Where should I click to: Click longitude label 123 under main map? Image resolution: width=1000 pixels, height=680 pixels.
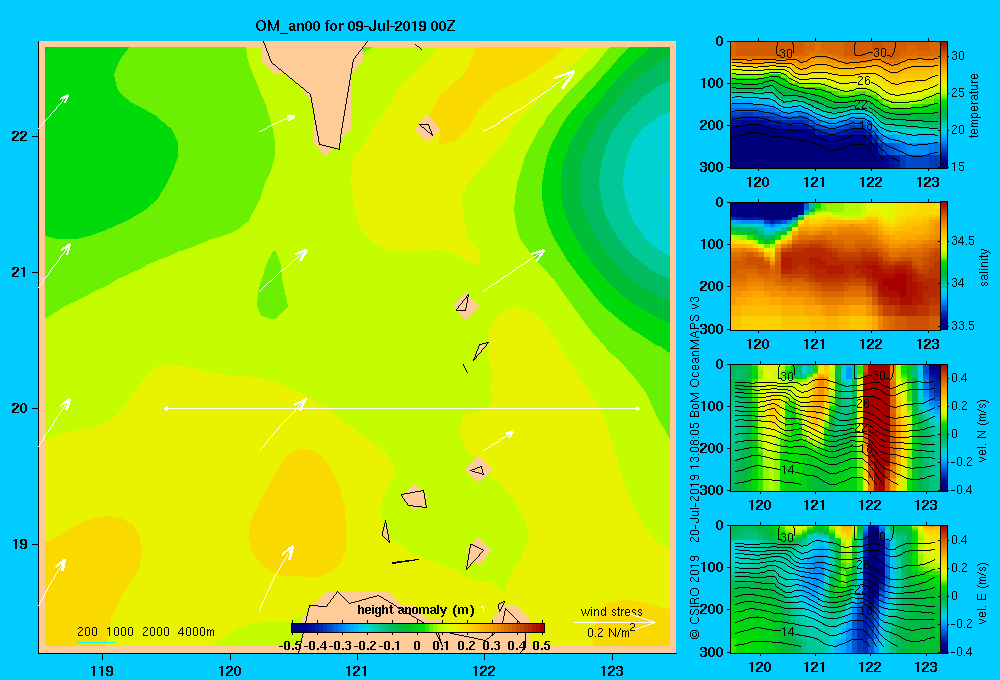[x=612, y=671]
